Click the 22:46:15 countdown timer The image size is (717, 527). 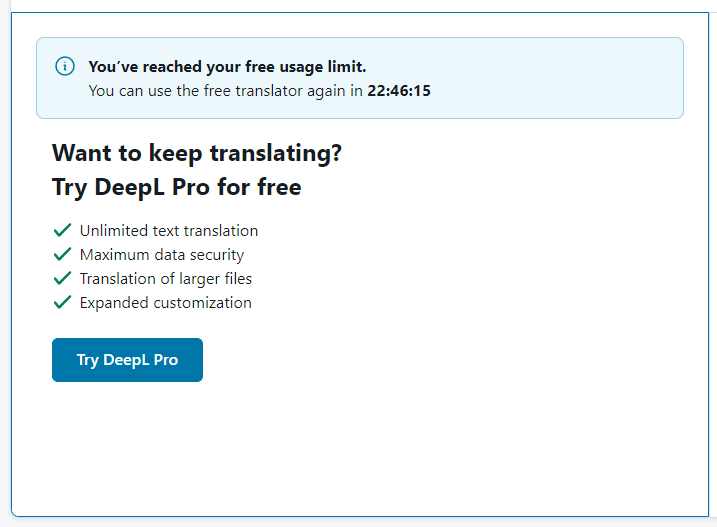coord(399,90)
